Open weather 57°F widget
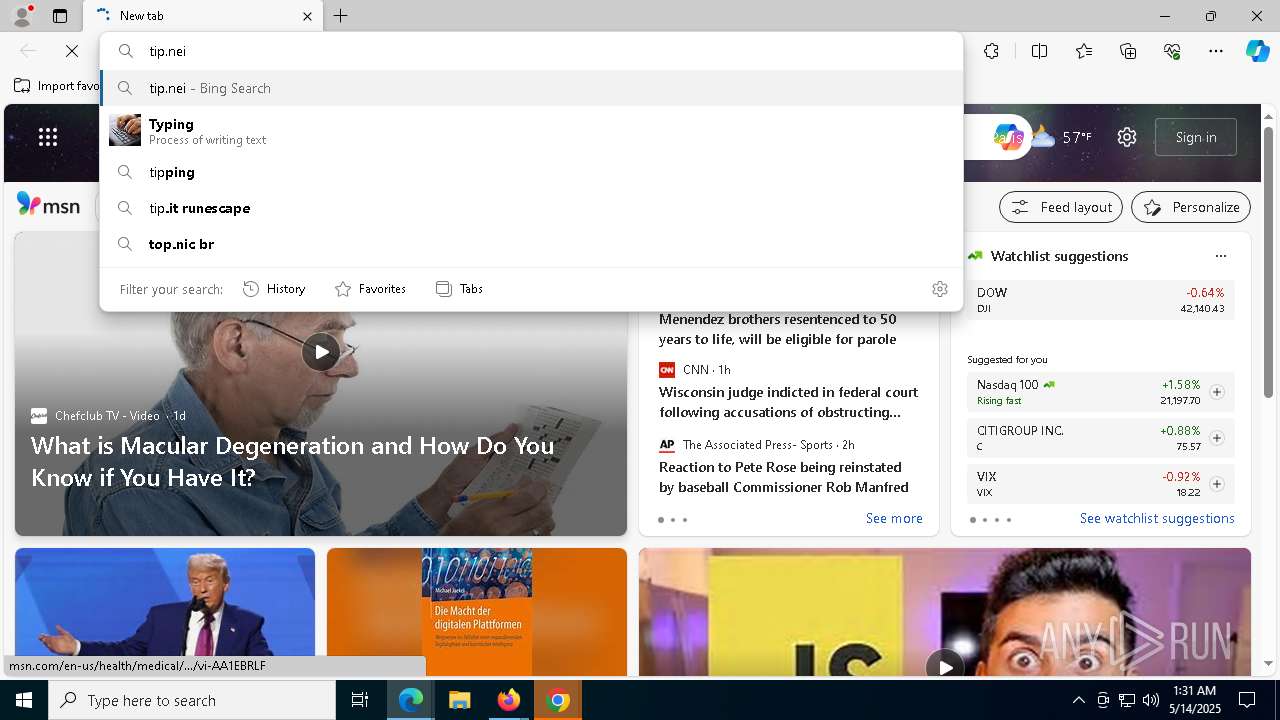Screen dimensions: 1280x720 pyautogui.click(x=1062, y=137)
